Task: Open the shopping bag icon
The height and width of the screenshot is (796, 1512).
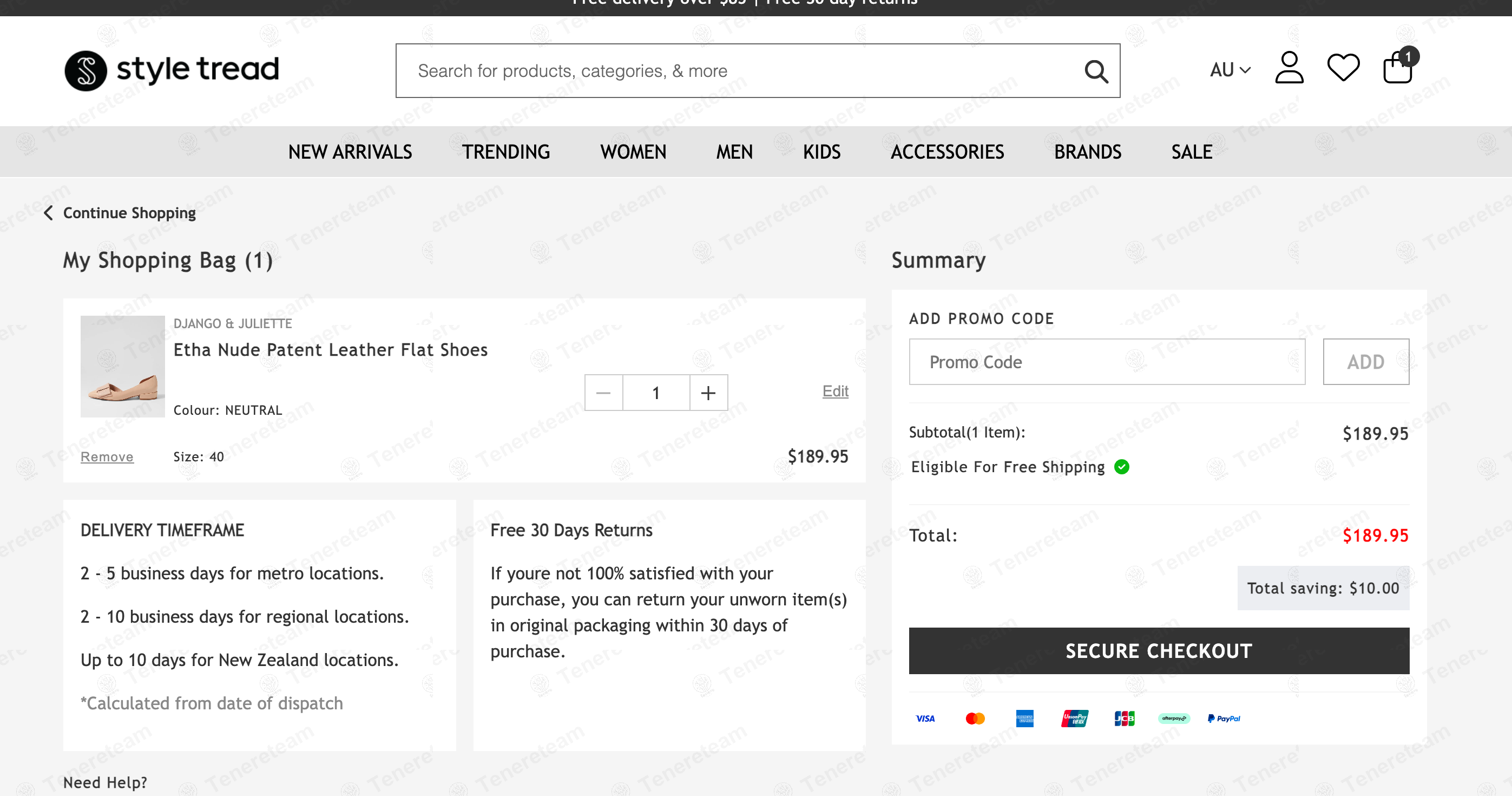Action: point(1399,67)
